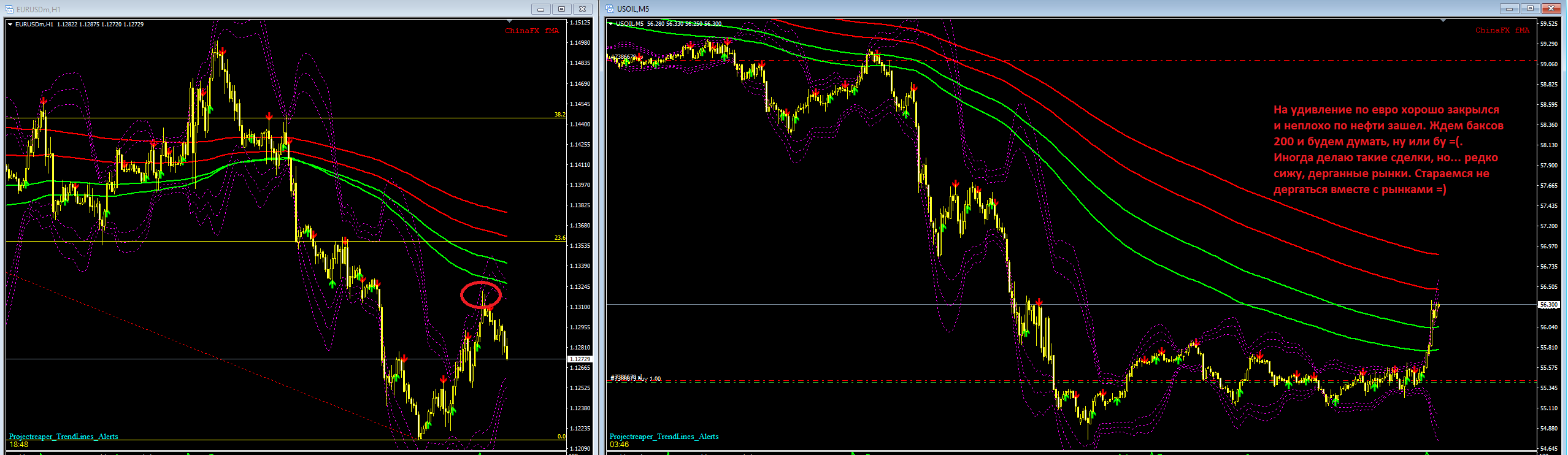Click the 38.2 Fibonacci level label

(559, 115)
